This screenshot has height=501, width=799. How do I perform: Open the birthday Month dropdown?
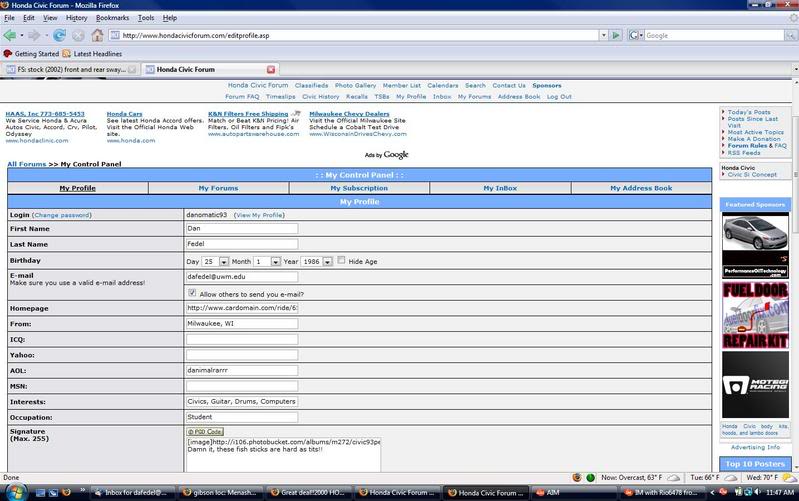[x=275, y=261]
